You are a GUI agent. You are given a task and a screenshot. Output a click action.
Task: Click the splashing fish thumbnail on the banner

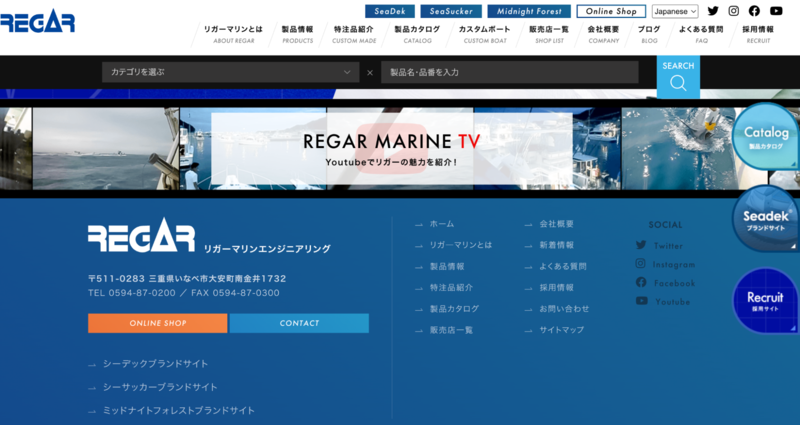point(694,148)
